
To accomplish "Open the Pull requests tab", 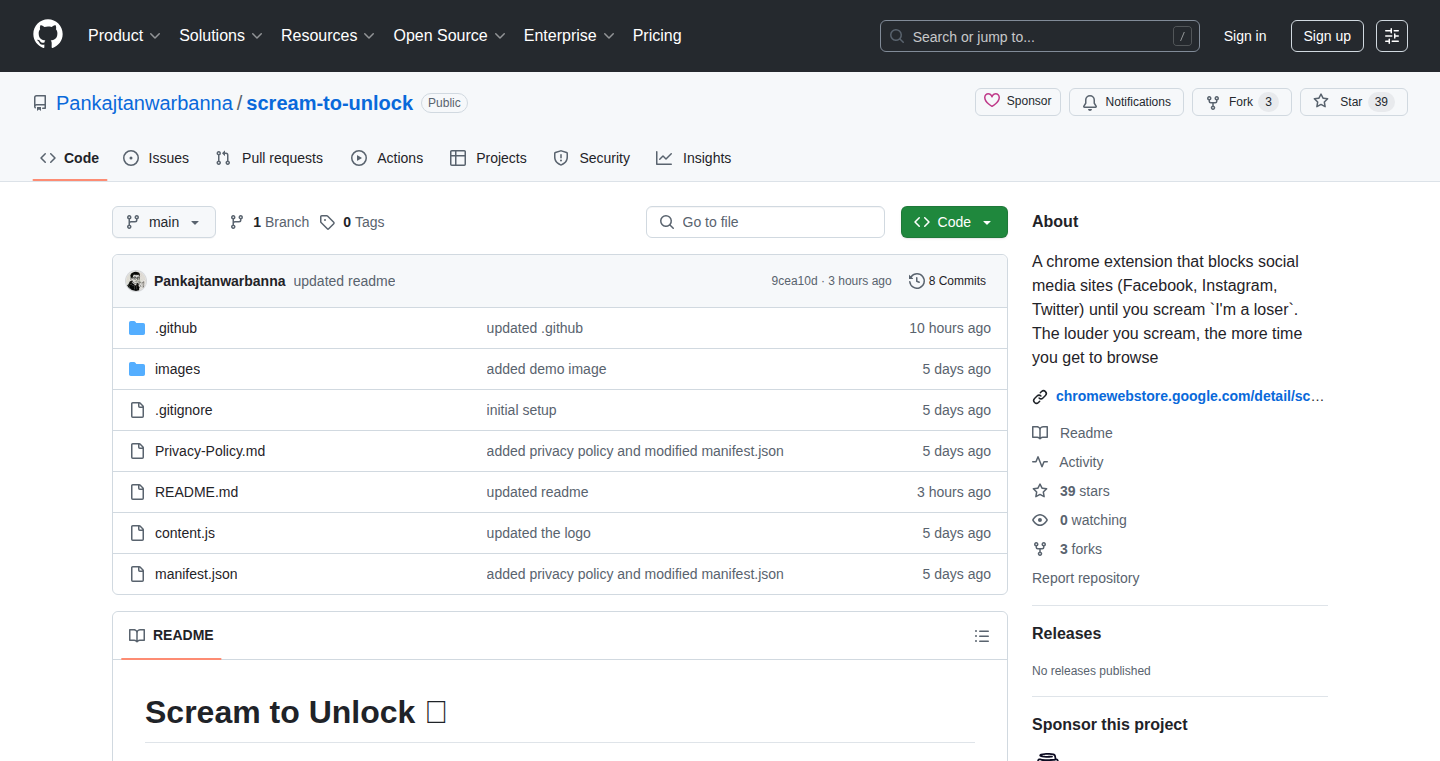I will tap(270, 158).
